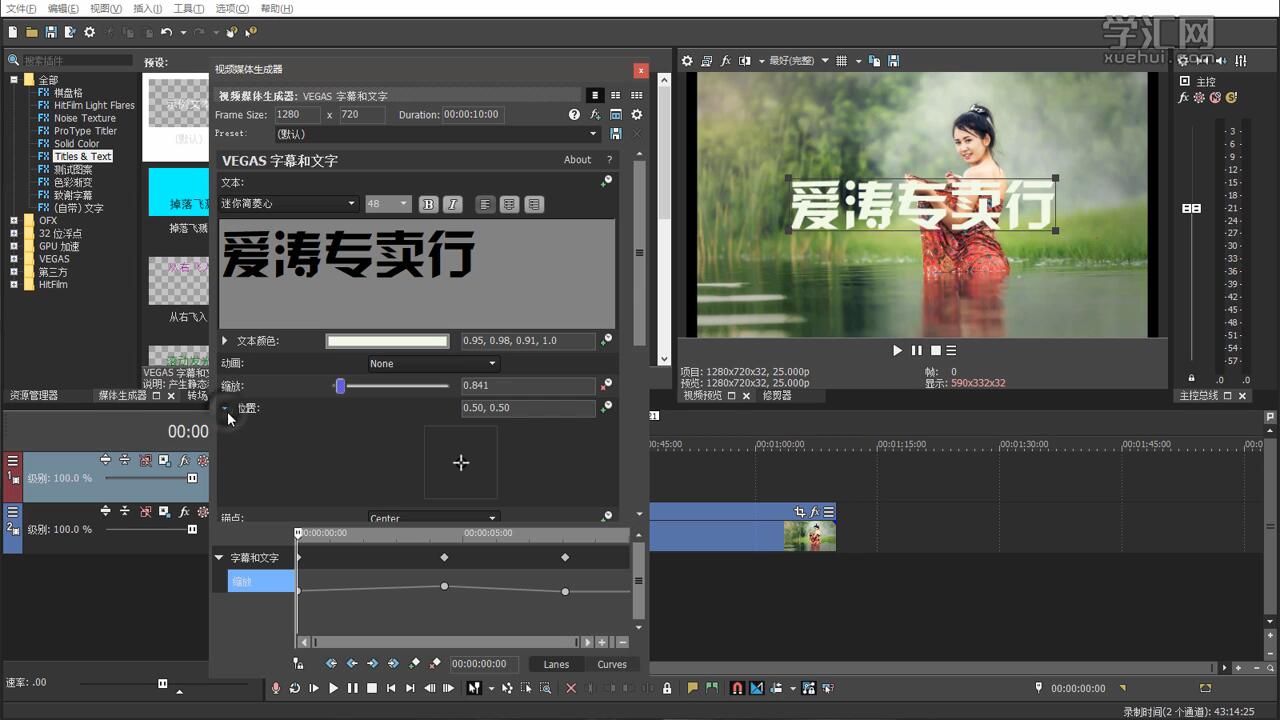Screen dimensions: 1280x720
Task: Open media generator help icon
Action: 574,115
